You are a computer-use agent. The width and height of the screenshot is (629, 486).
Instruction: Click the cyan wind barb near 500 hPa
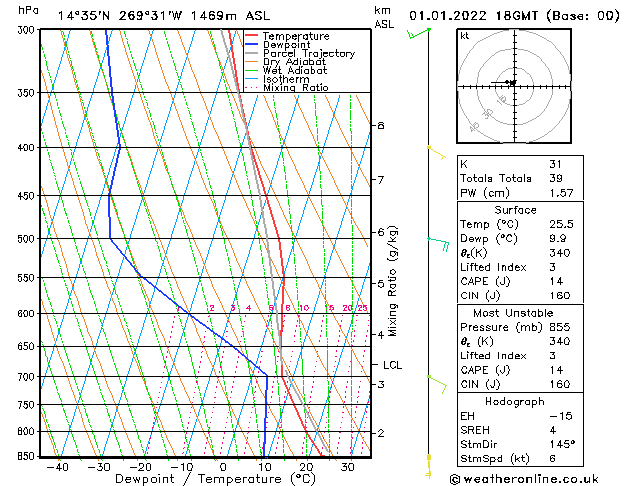point(437,240)
